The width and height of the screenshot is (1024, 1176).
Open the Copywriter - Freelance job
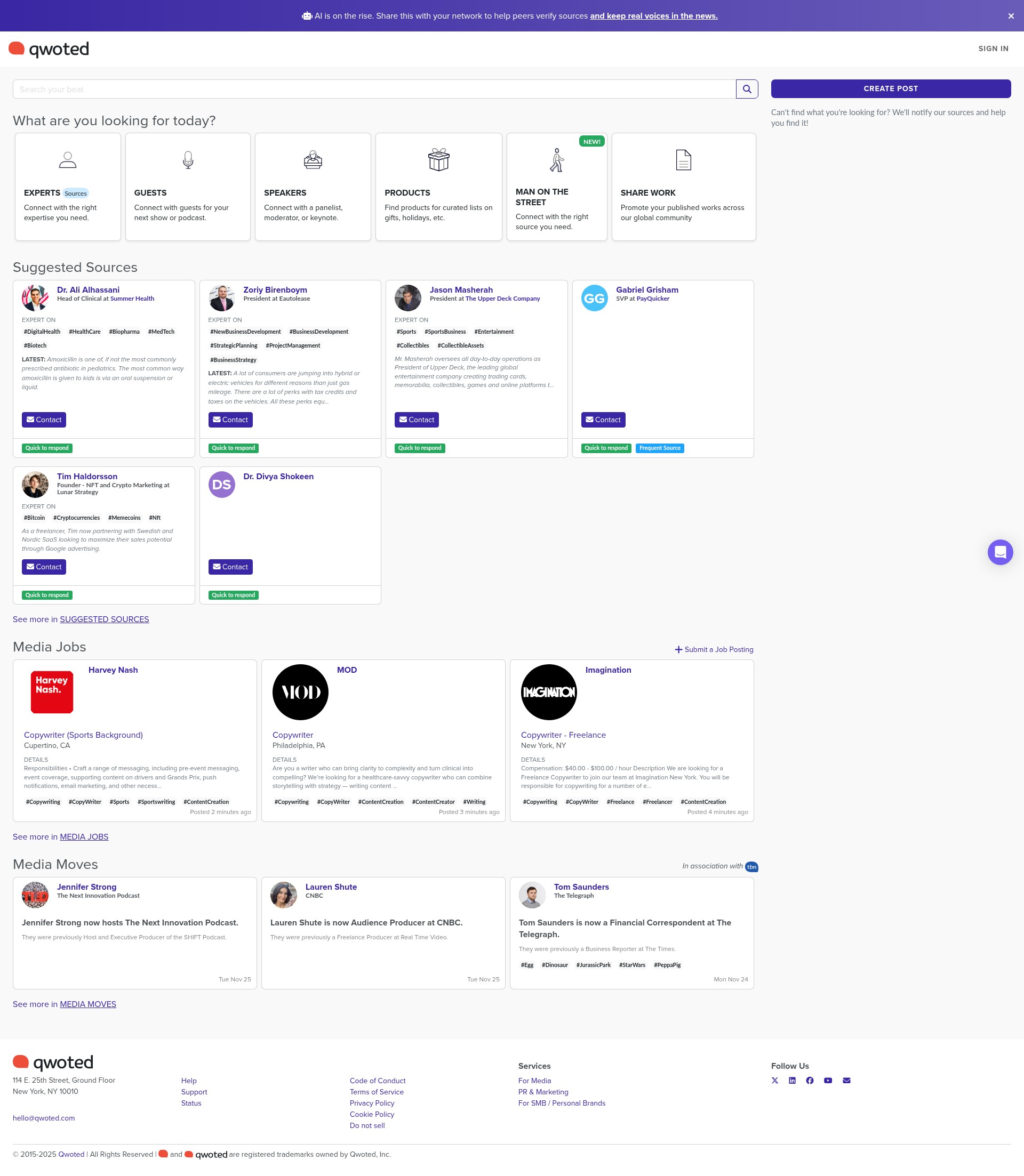(x=563, y=735)
